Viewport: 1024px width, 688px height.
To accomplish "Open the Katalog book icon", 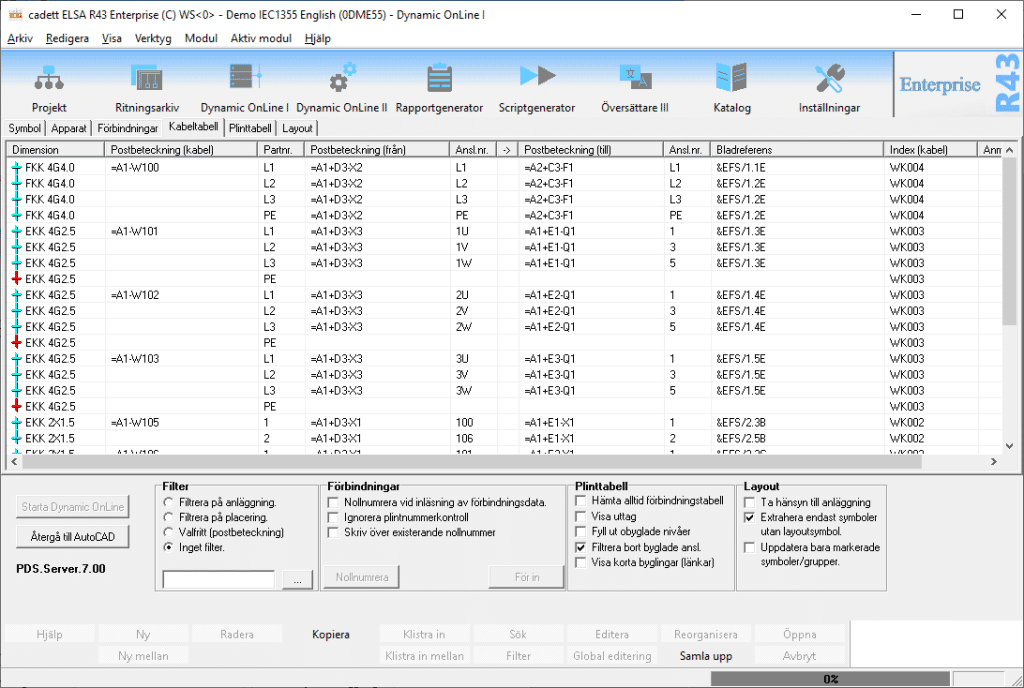I will 731,80.
